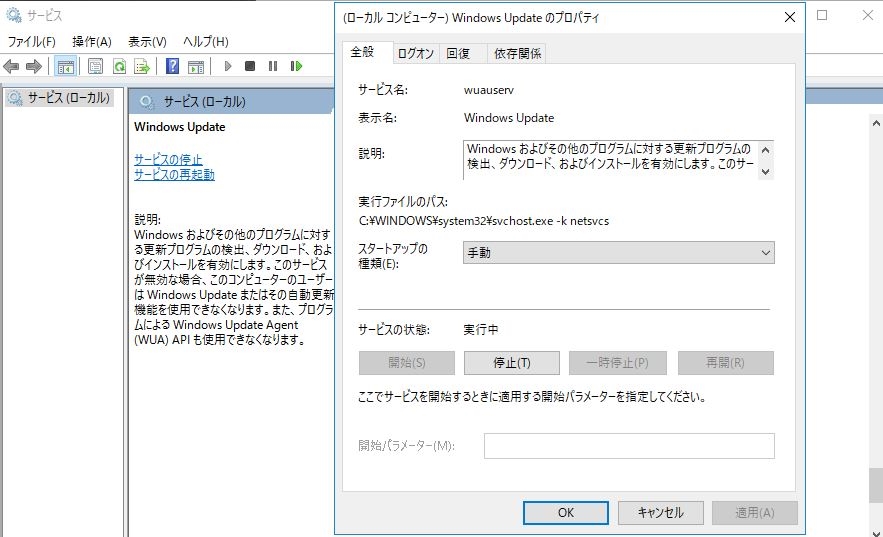Click the 停止(T) button
Image resolution: width=883 pixels, height=537 pixels.
(512, 363)
